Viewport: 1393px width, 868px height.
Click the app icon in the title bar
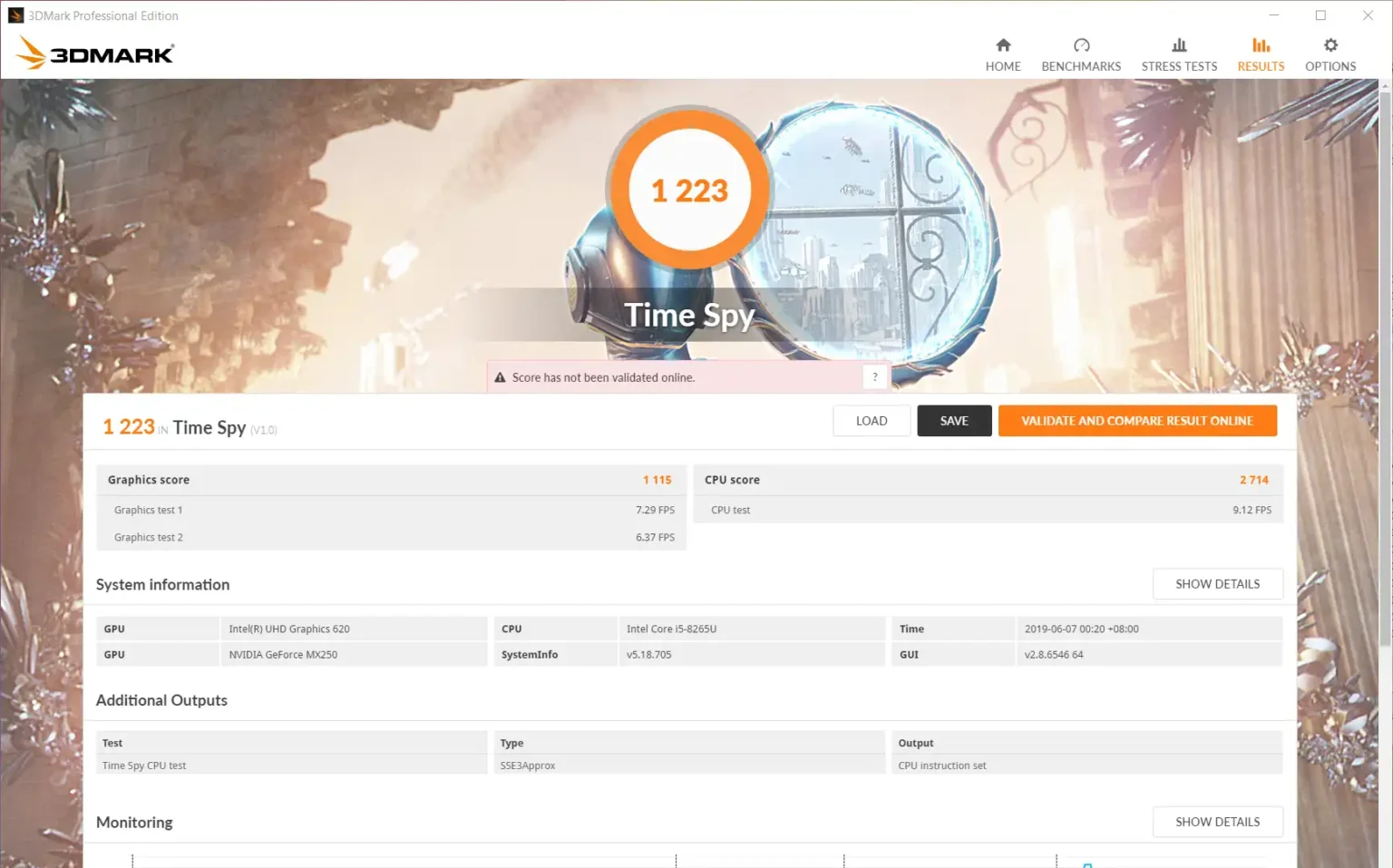click(15, 15)
